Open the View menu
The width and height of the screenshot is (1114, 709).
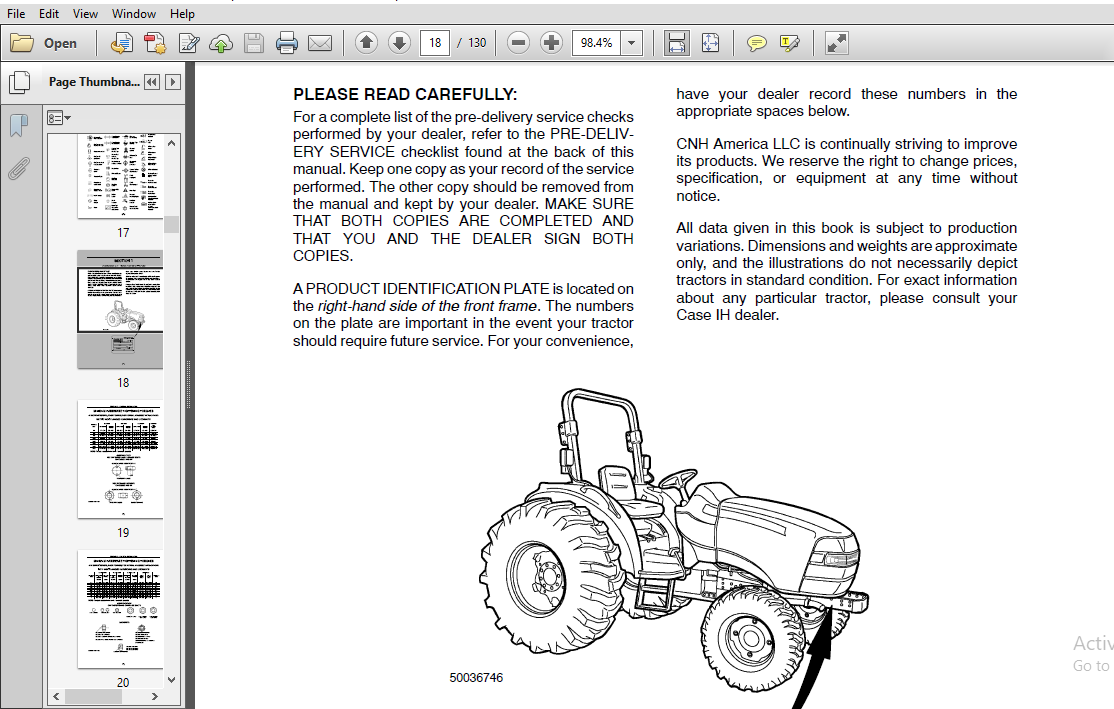click(85, 13)
